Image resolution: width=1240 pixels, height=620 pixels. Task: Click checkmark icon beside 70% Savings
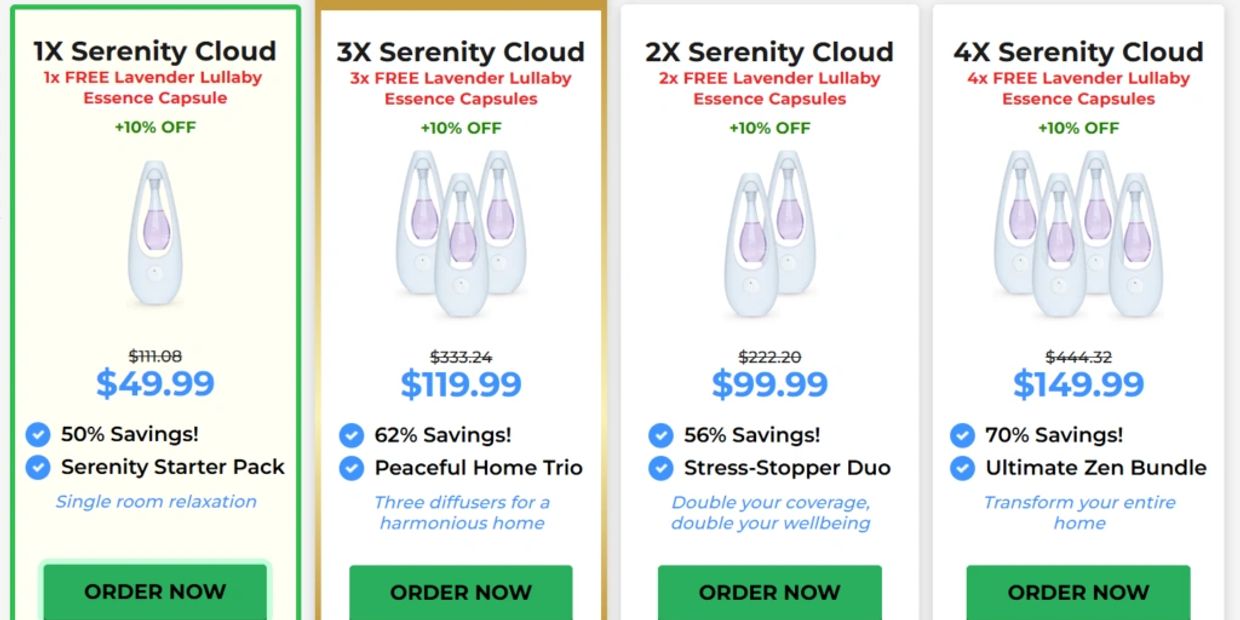coord(962,435)
